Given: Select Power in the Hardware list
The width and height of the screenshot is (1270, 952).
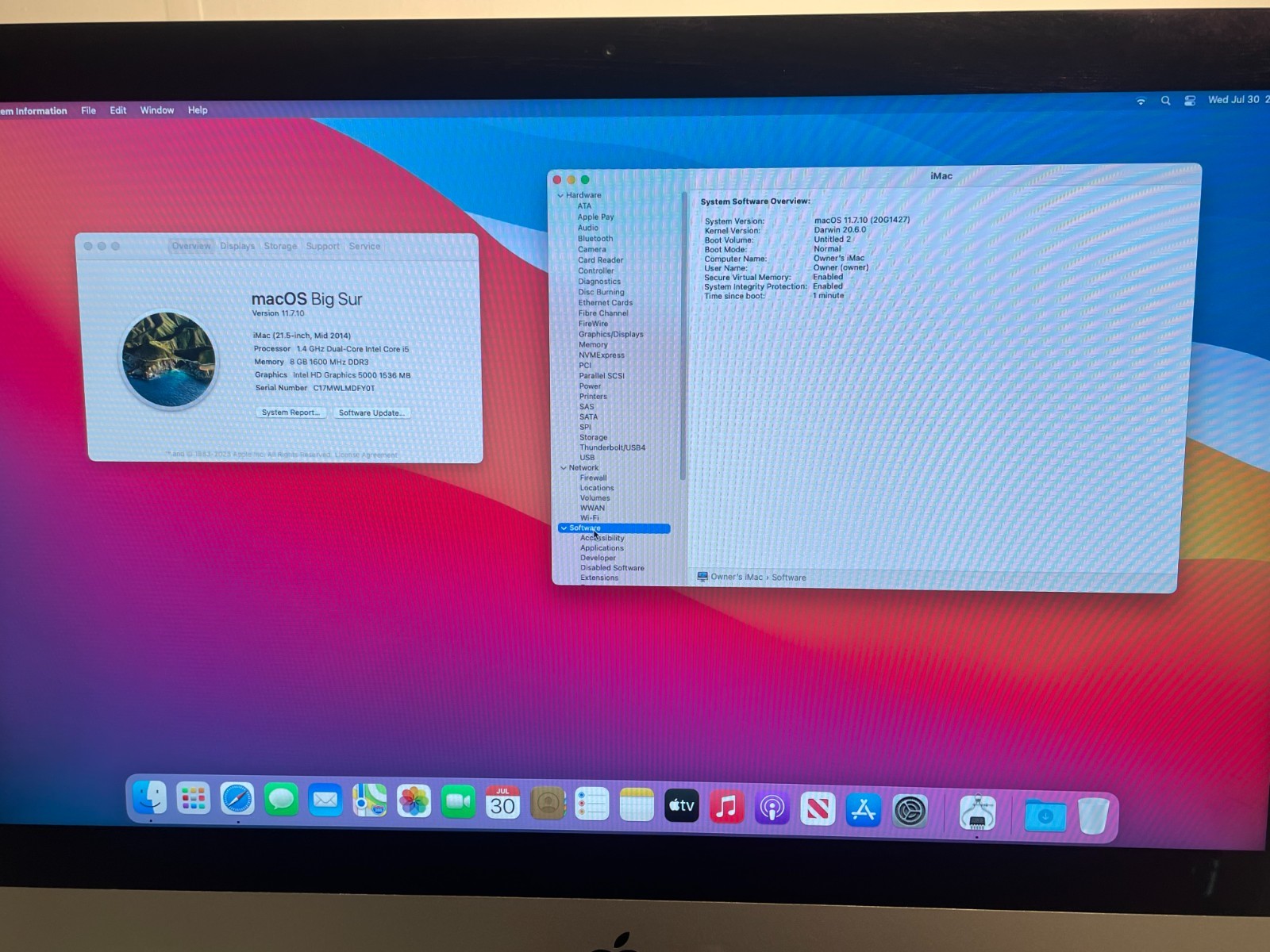Looking at the screenshot, I should (590, 386).
